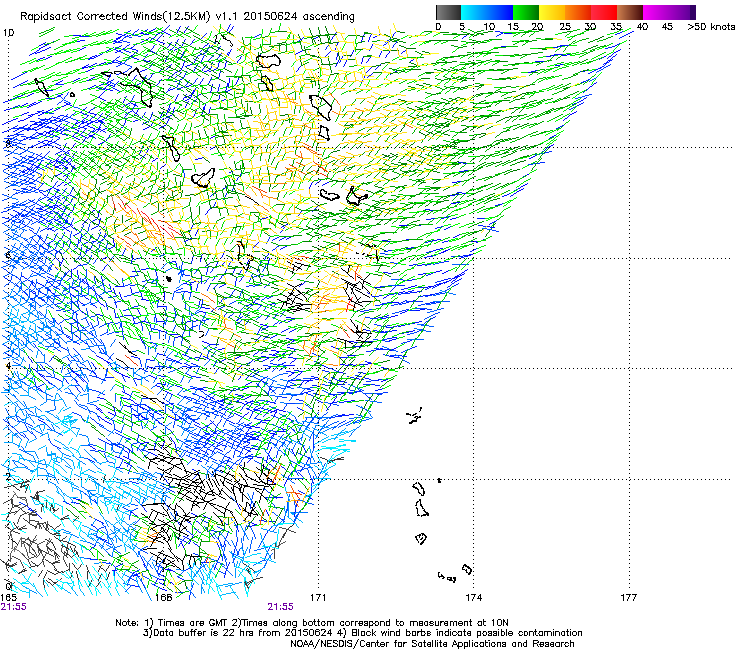Click the cyan-to-blue 5-15 knots color band
This screenshot has height=650, width=740.
[487, 12]
